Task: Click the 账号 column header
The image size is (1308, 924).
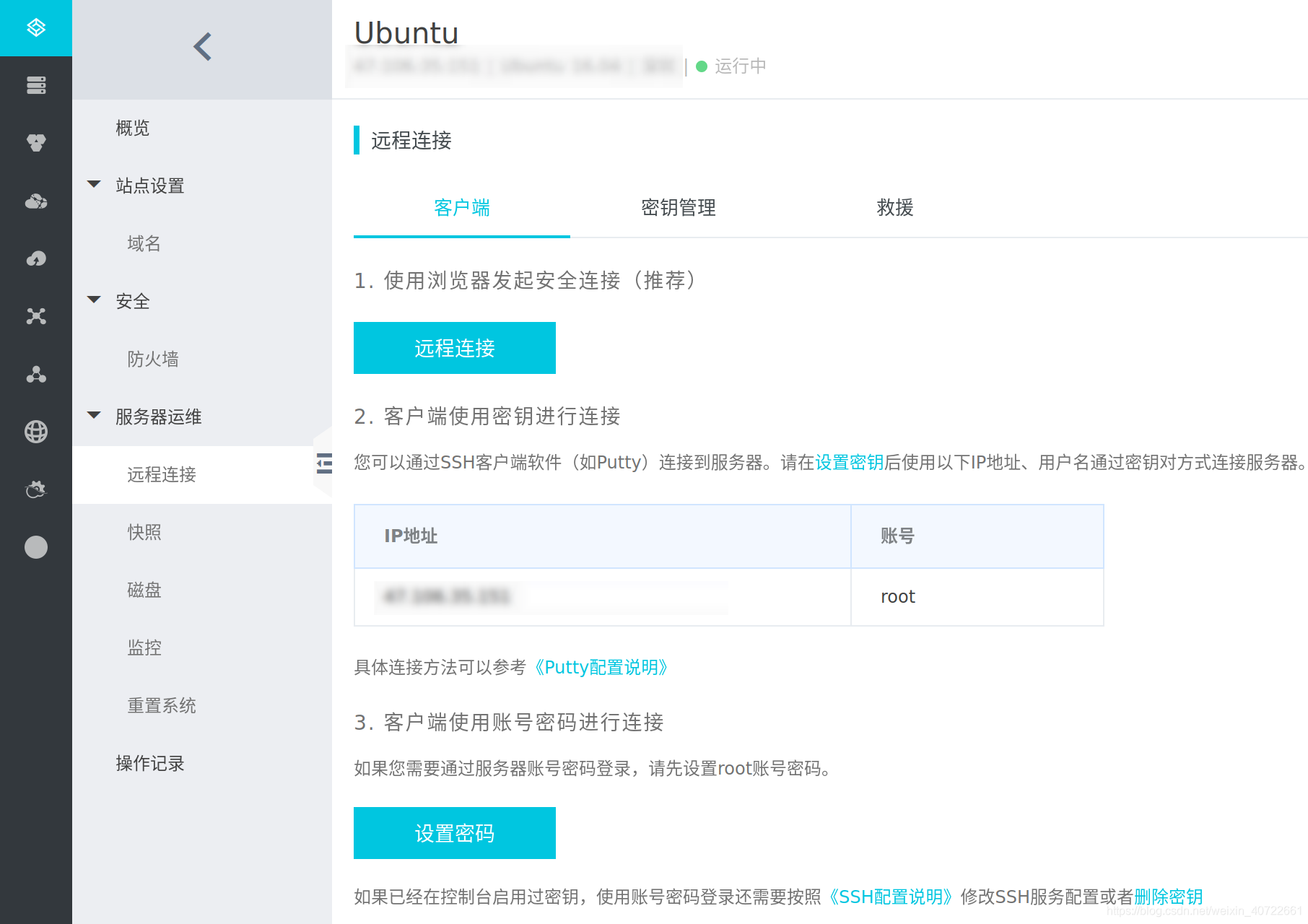Action: click(977, 536)
